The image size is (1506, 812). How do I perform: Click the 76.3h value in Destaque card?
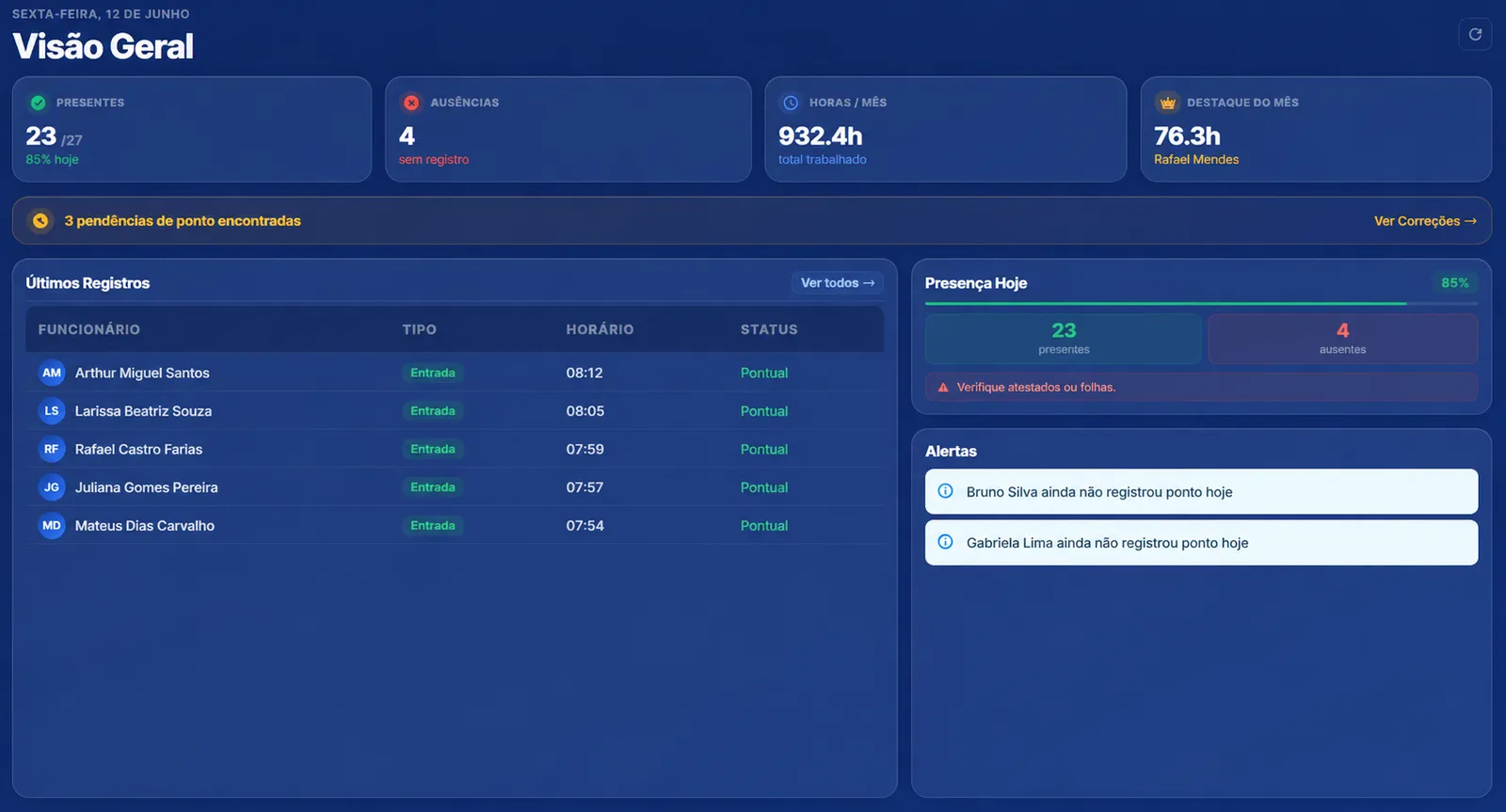tap(1188, 136)
